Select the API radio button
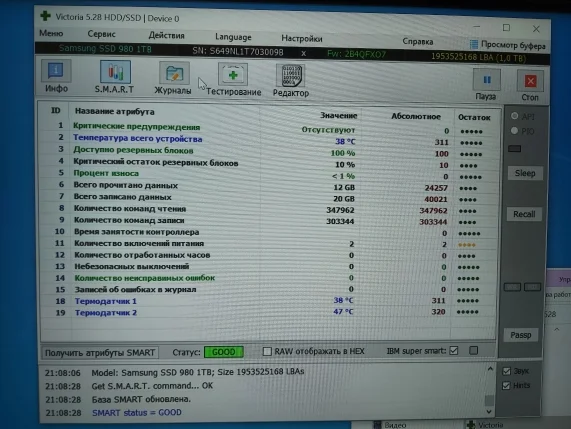The height and width of the screenshot is (429, 571). click(x=515, y=116)
